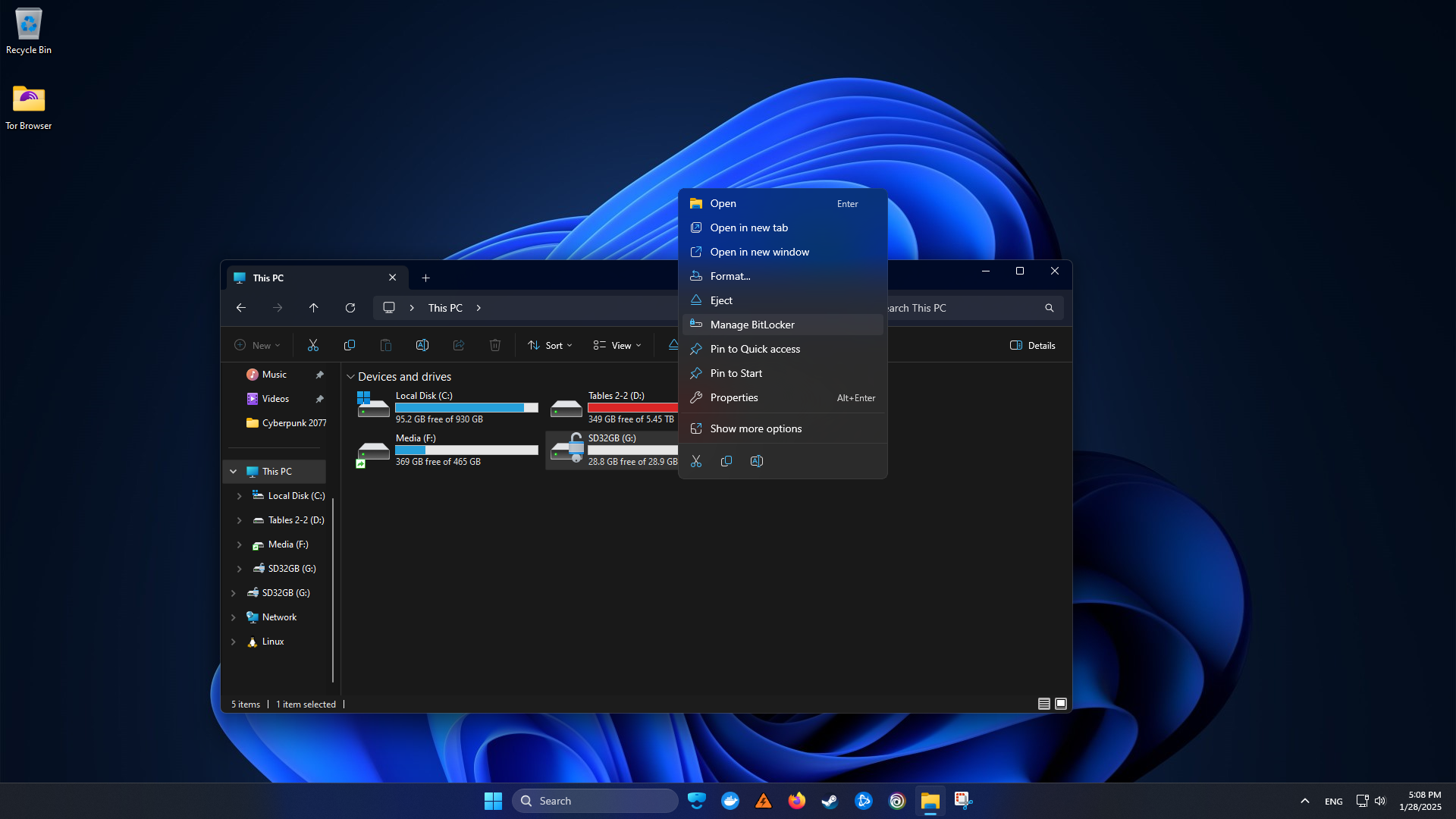This screenshot has width=1456, height=819.
Task: Choose Open in new window
Action: (x=783, y=252)
